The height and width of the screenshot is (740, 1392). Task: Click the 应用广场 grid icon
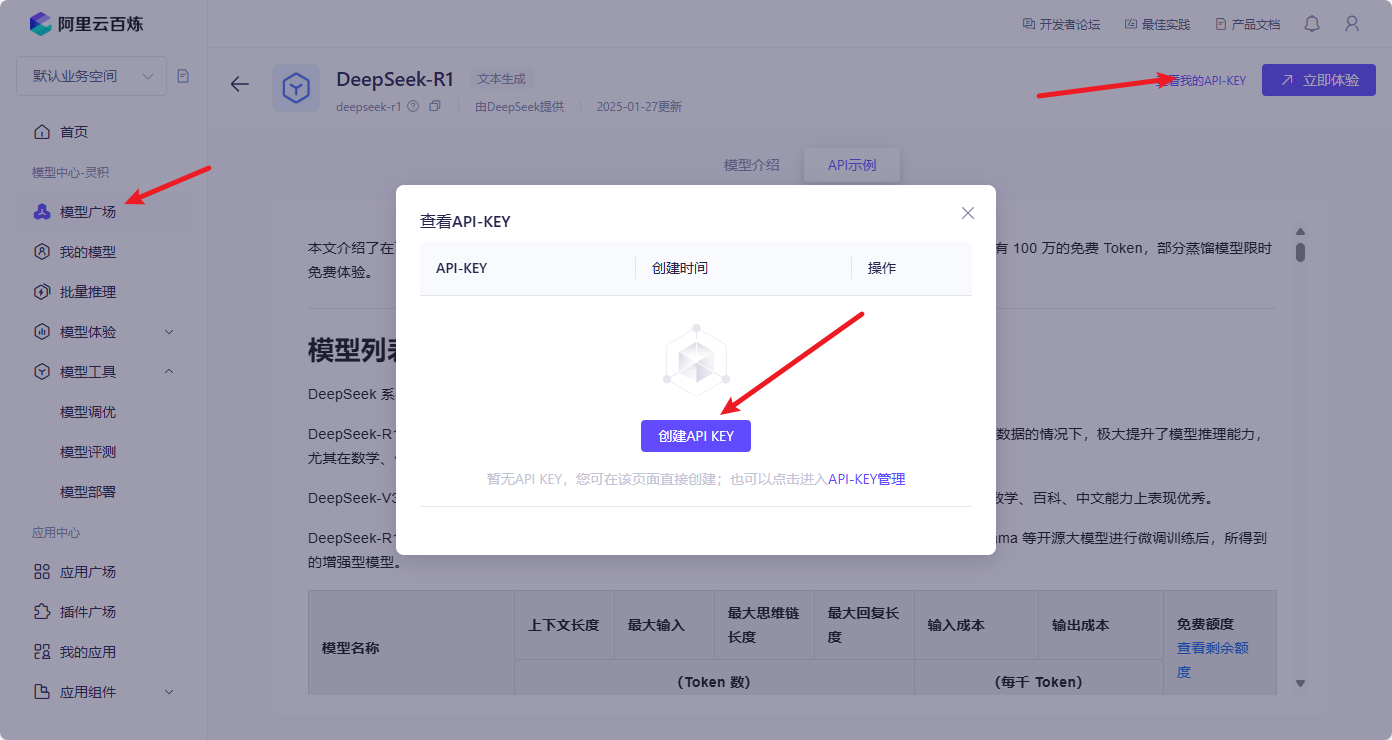tap(42, 572)
